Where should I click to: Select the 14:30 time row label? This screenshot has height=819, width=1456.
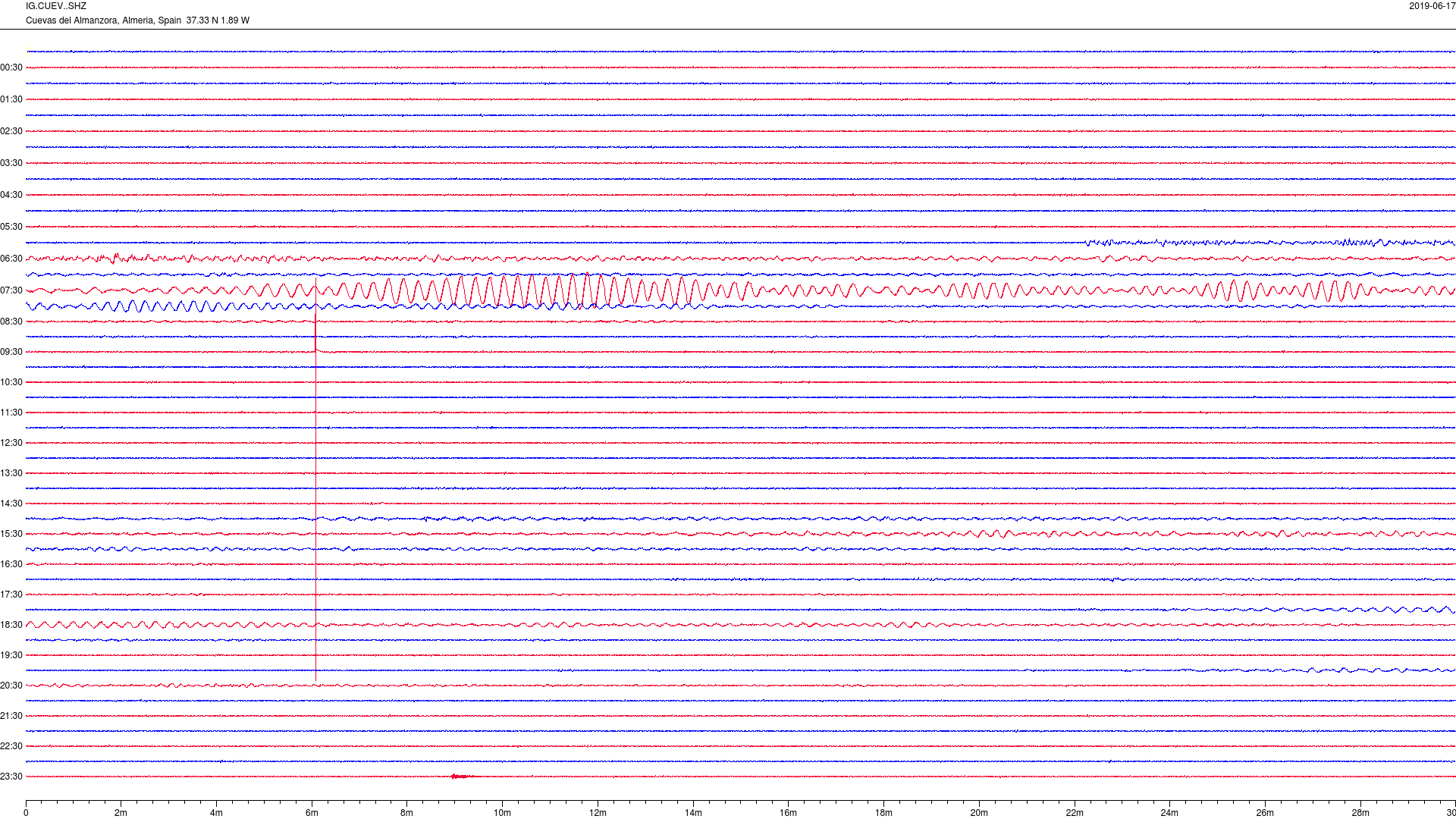(11, 504)
